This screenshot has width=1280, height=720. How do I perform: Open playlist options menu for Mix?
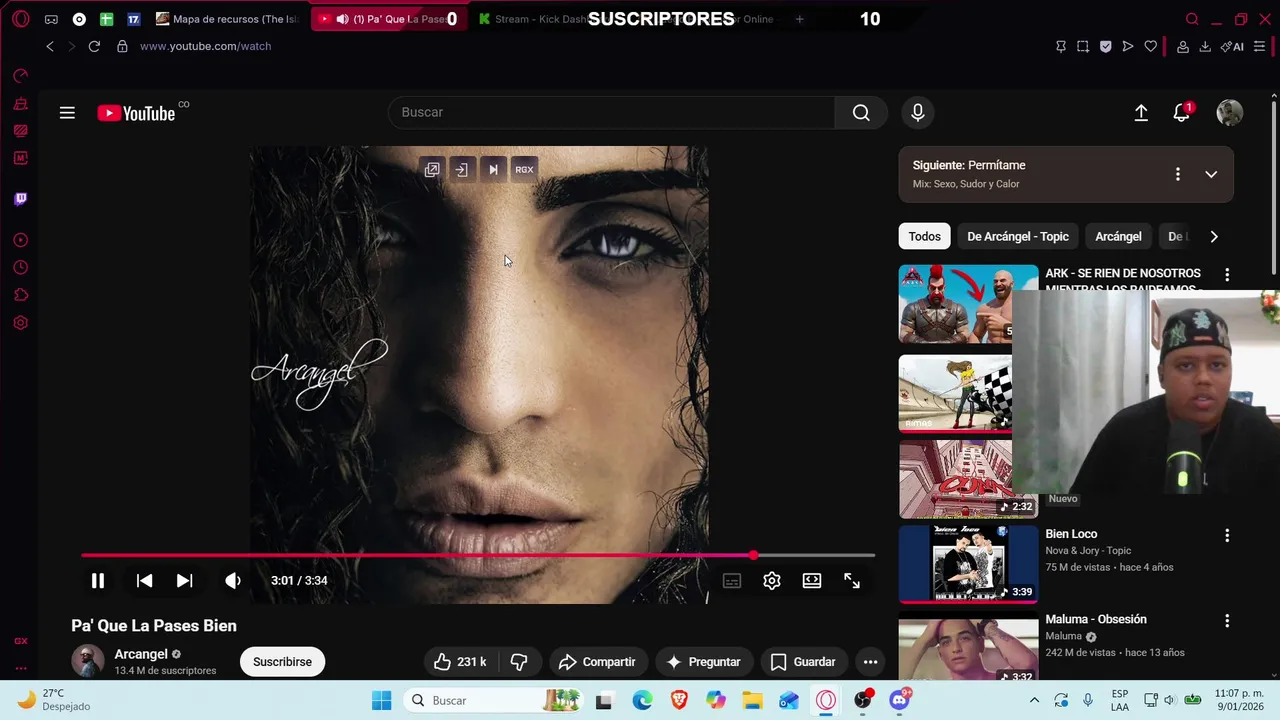pyautogui.click(x=1177, y=174)
